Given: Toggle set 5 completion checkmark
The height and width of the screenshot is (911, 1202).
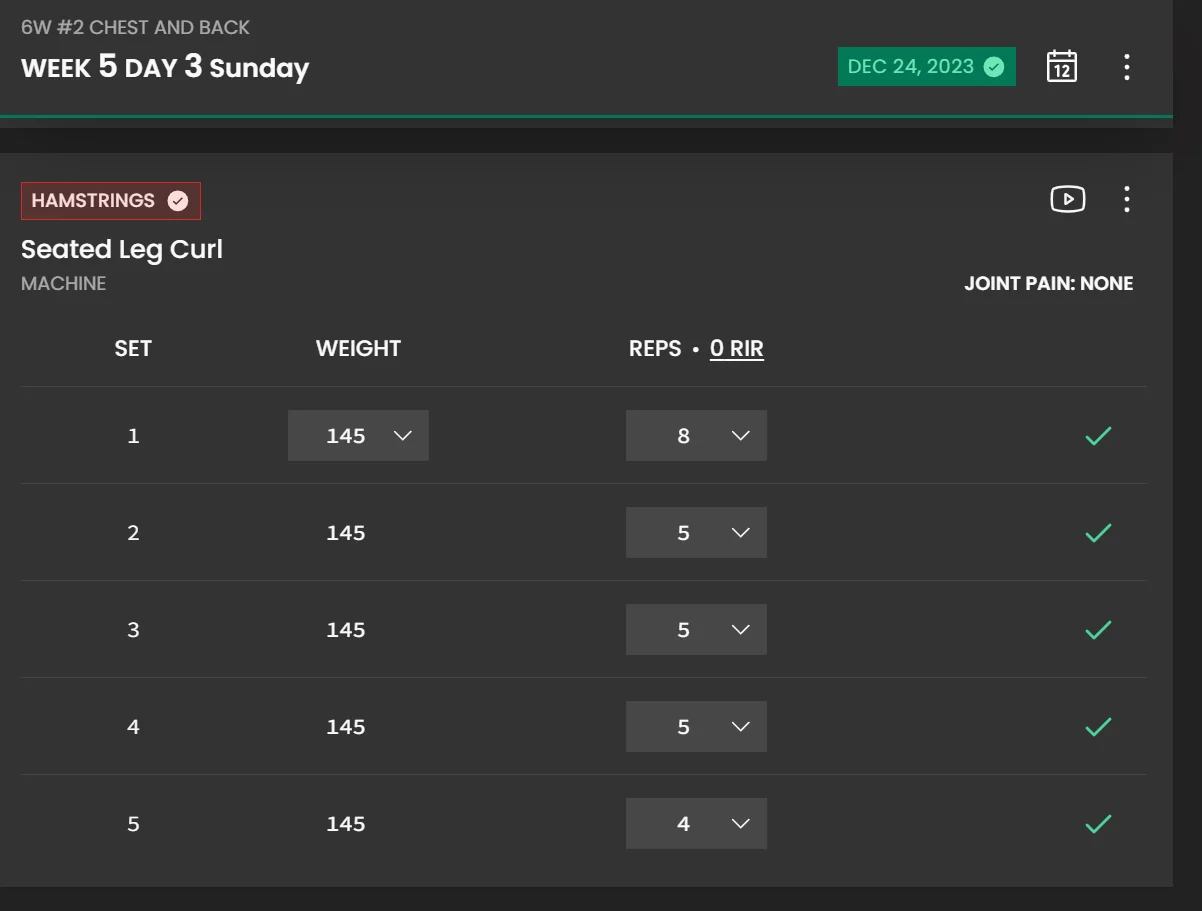Looking at the screenshot, I should 1098,824.
